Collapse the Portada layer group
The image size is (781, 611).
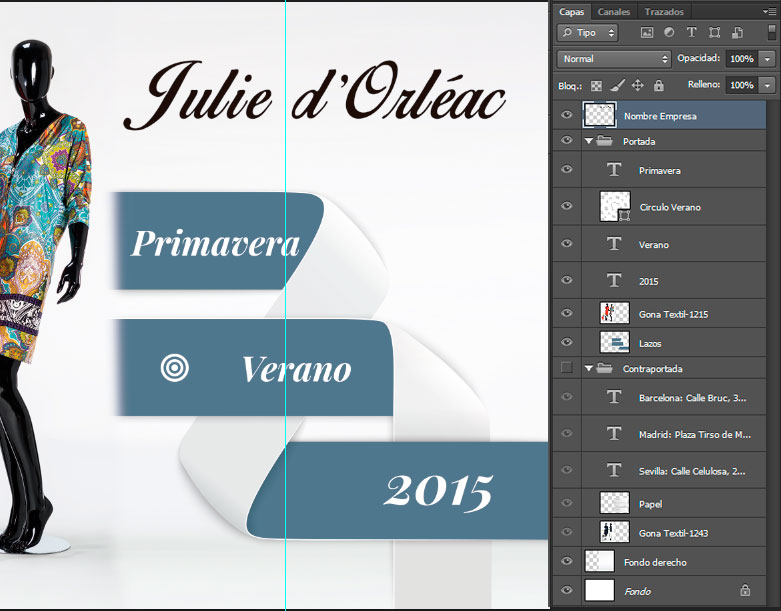[x=589, y=142]
